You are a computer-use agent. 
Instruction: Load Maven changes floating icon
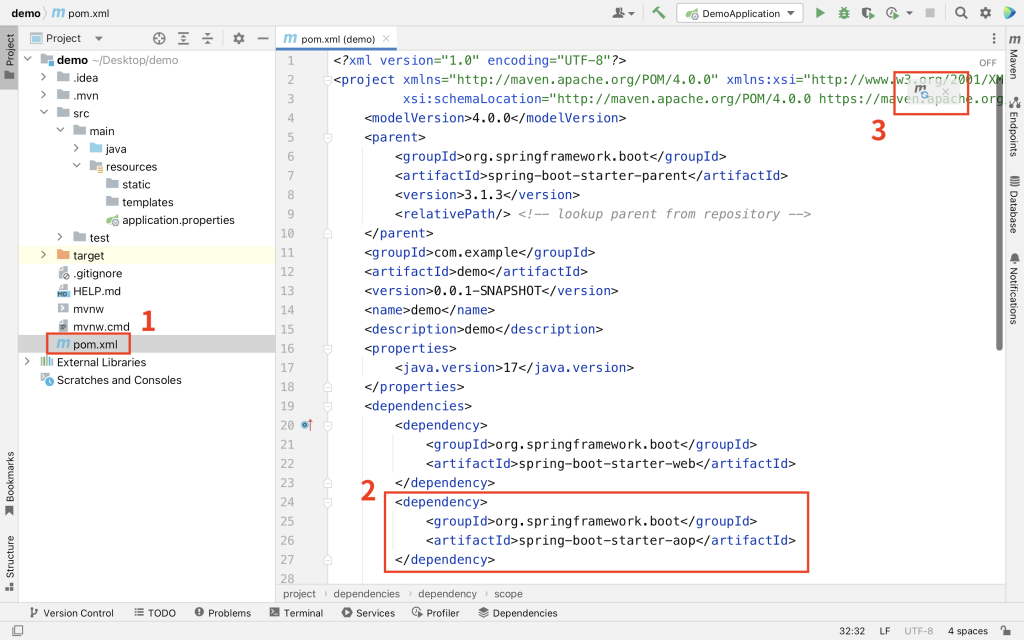click(x=921, y=91)
